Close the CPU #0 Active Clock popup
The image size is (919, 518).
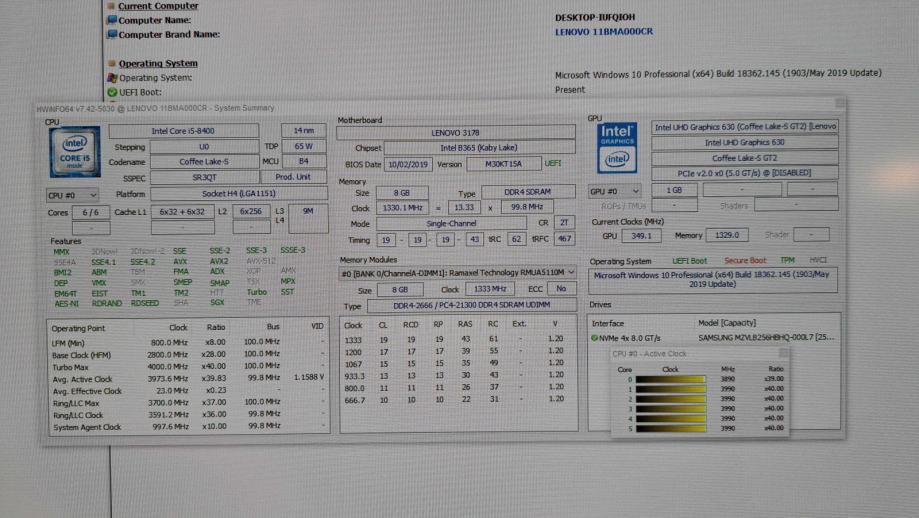click(784, 353)
